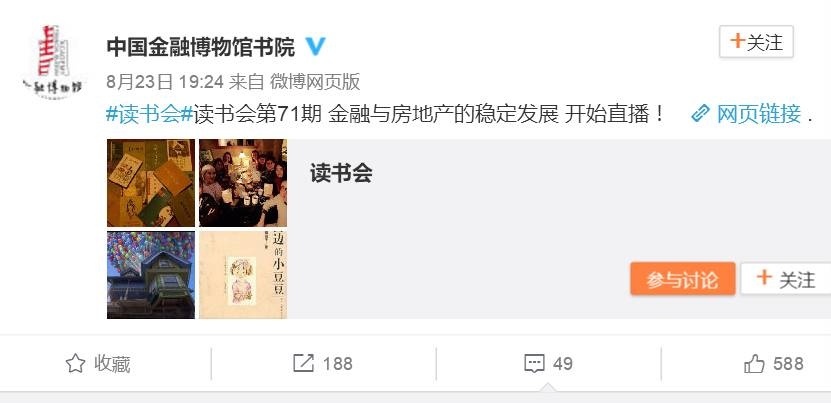831x403 pixels.
Task: Click the blue verified V badge
Action: pyautogui.click(x=315, y=47)
